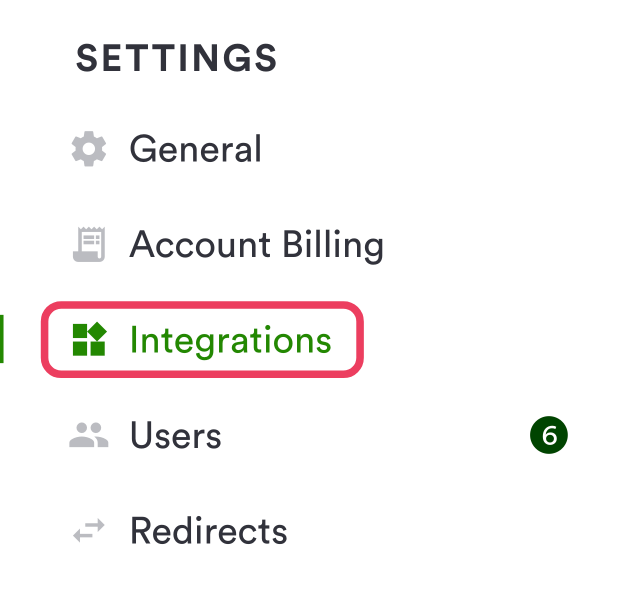Click the General text label
The image size is (617, 605).
[196, 150]
